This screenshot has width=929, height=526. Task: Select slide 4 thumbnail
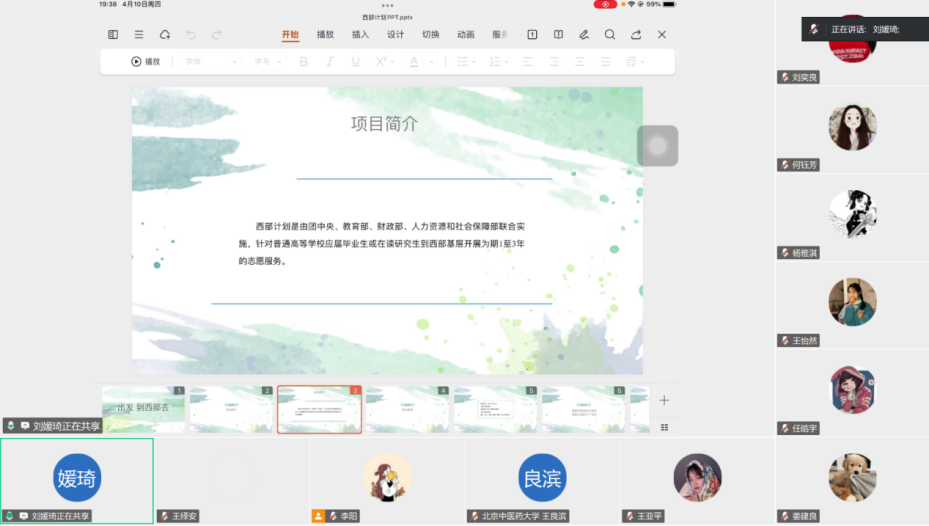407,409
